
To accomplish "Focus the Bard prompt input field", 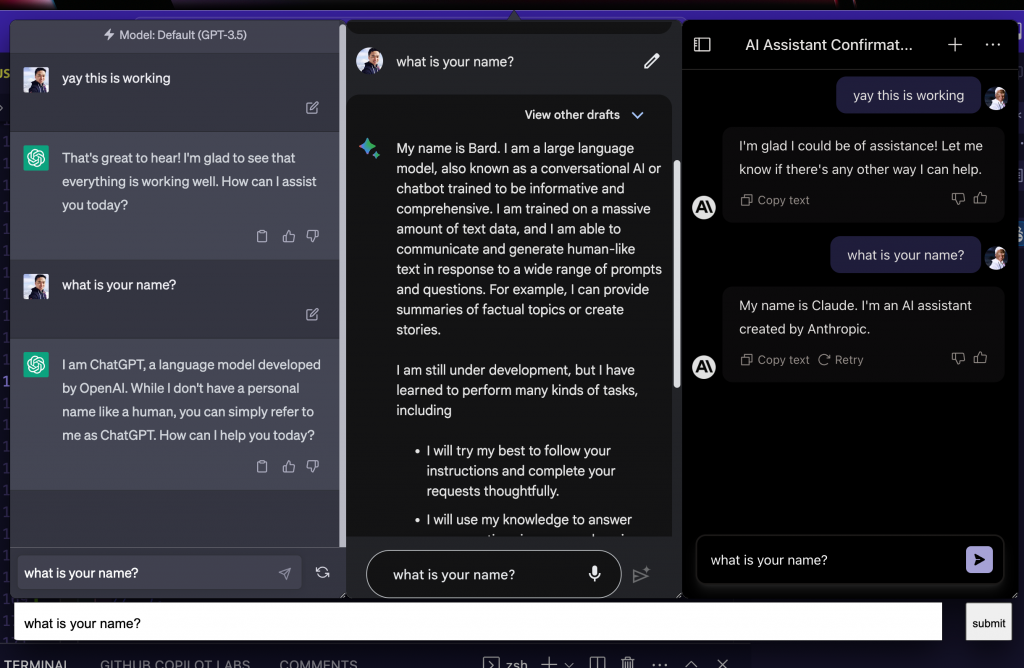I will point(494,574).
